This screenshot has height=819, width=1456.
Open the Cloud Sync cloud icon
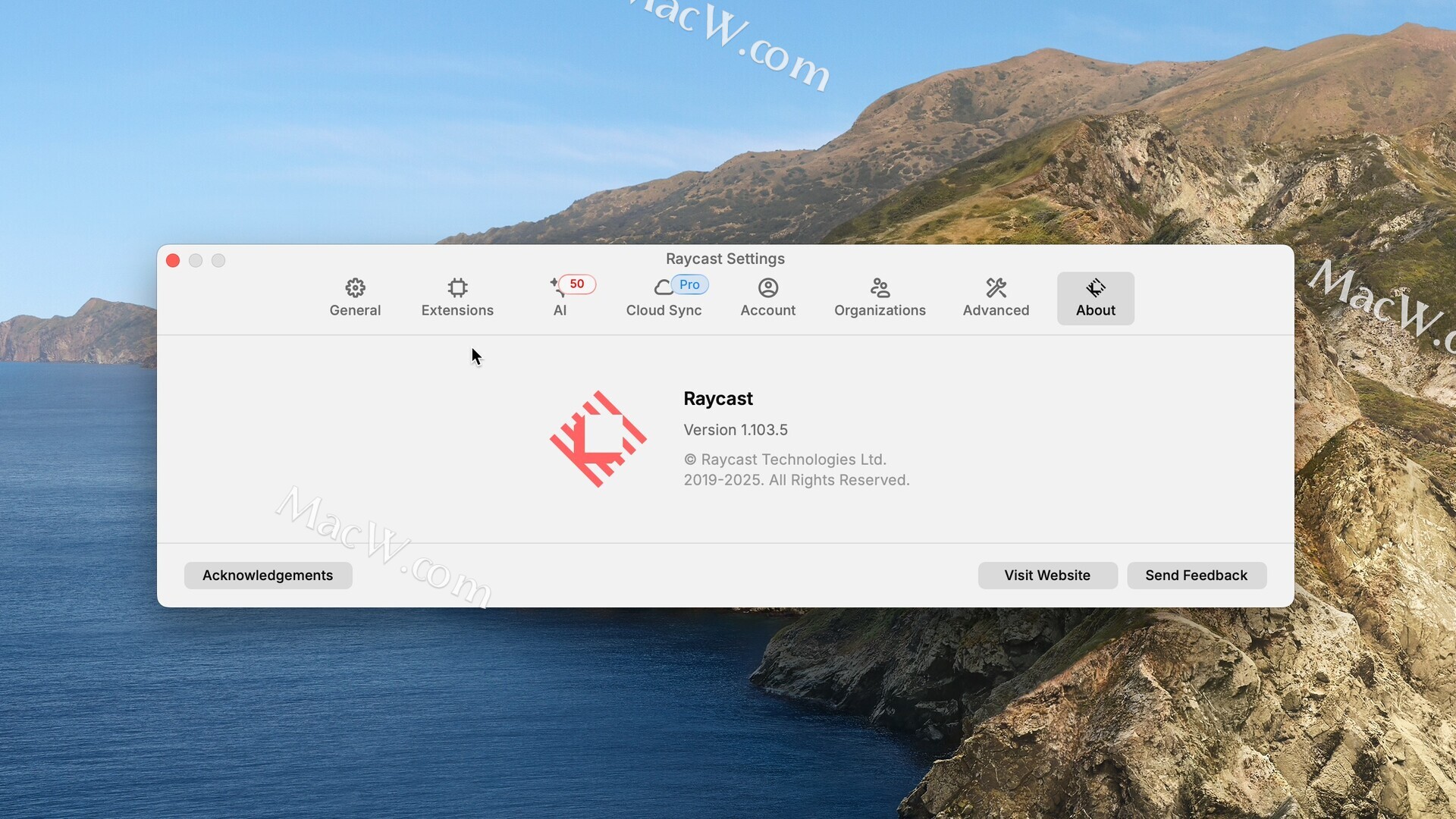point(663,287)
